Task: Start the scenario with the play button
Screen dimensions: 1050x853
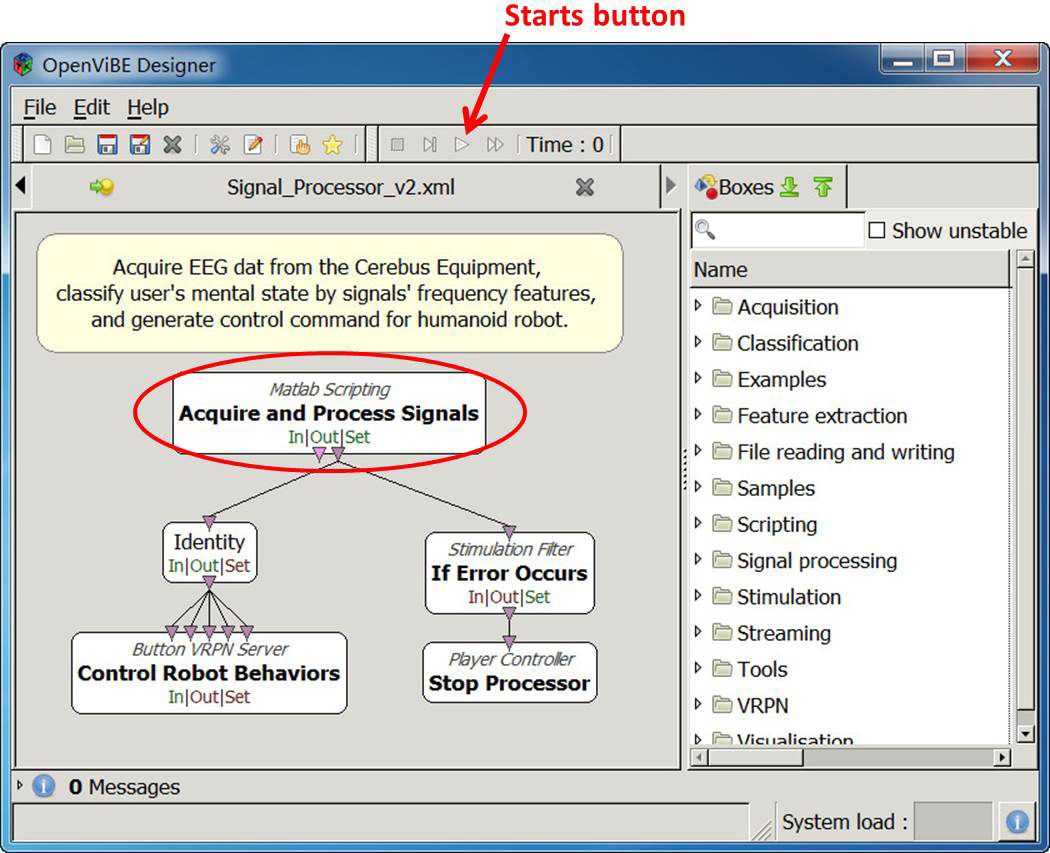Action: 462,145
